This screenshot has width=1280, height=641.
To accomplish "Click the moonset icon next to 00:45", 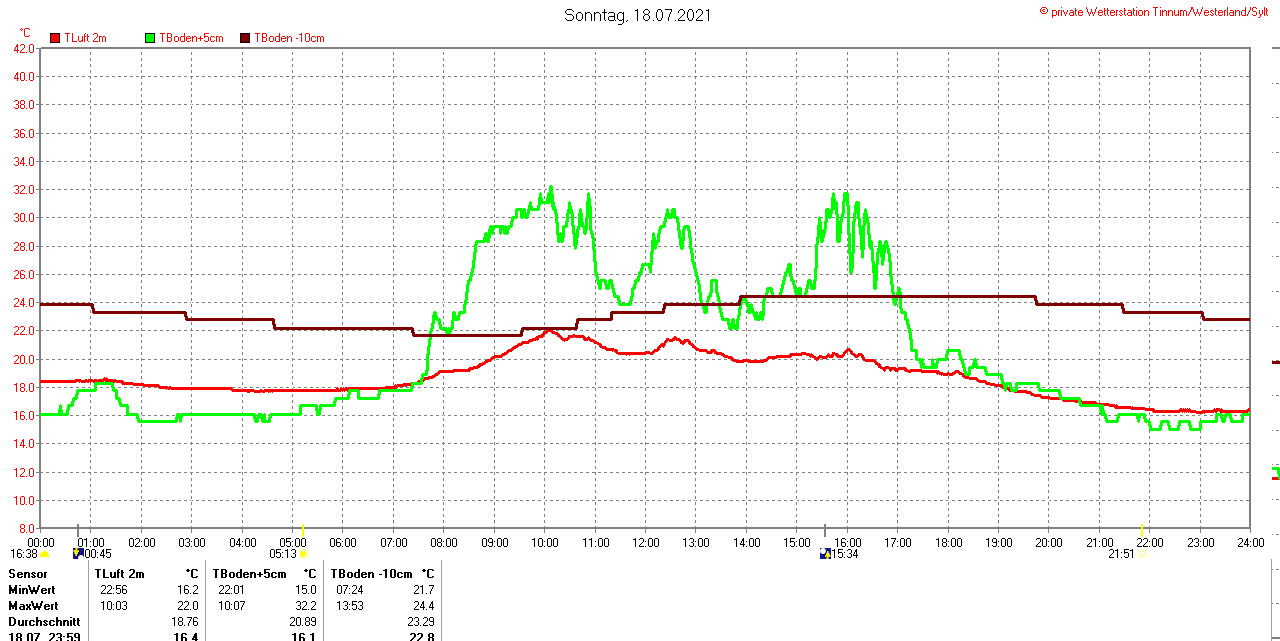I will (79, 553).
